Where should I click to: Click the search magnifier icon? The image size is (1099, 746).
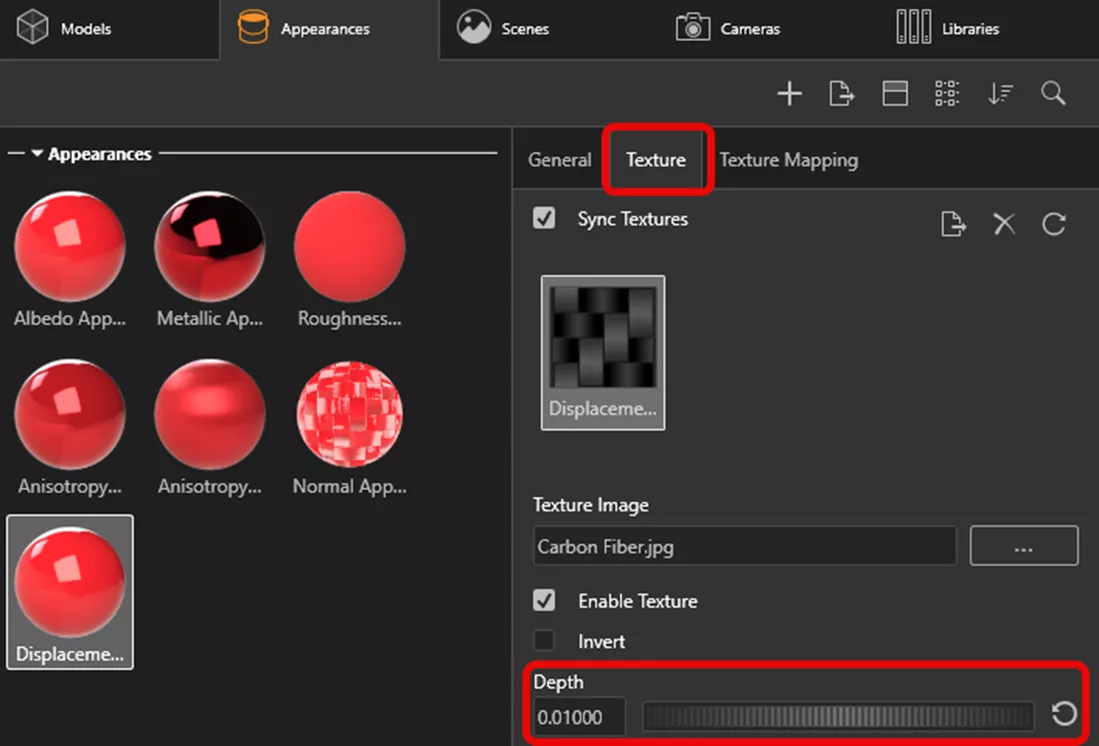(x=1053, y=94)
